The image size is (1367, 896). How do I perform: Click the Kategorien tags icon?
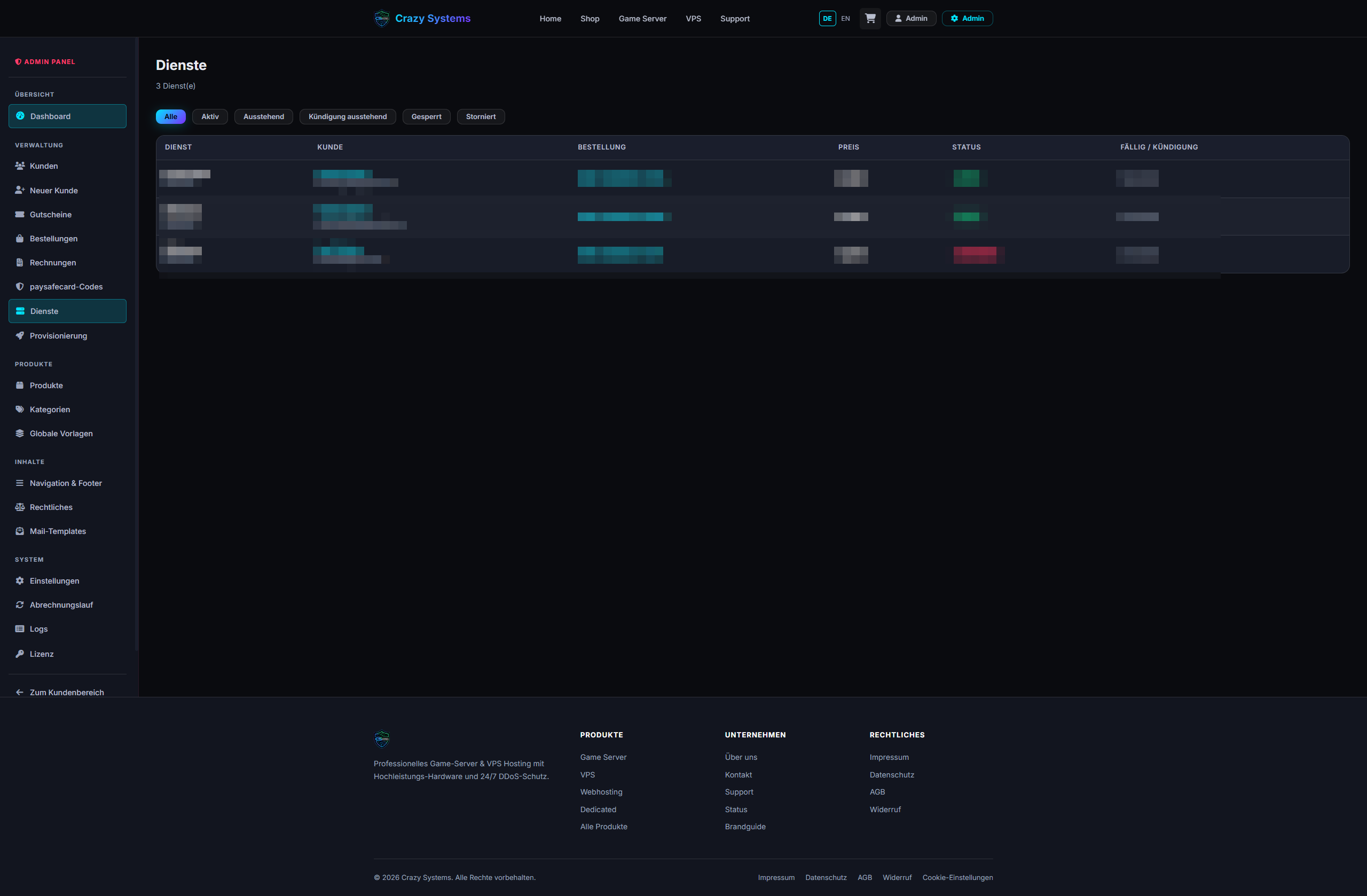pyautogui.click(x=20, y=410)
